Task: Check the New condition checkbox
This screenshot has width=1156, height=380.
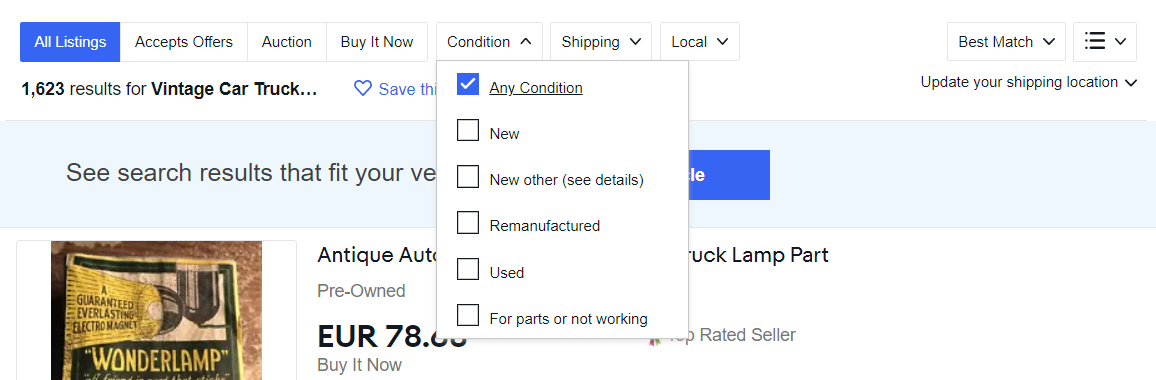Action: pos(468,131)
